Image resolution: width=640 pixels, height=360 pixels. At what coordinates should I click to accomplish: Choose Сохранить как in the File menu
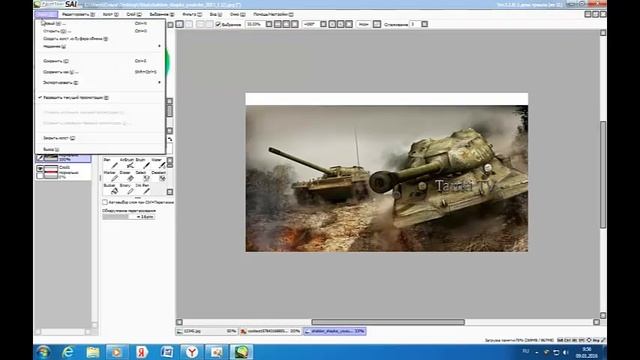(100, 72)
